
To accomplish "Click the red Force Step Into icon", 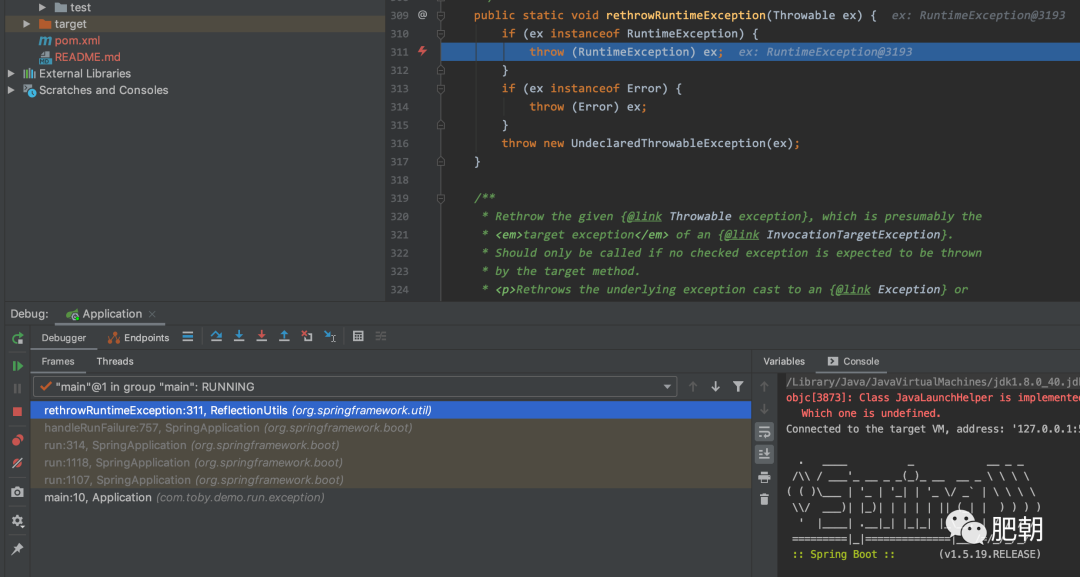I will tap(262, 337).
